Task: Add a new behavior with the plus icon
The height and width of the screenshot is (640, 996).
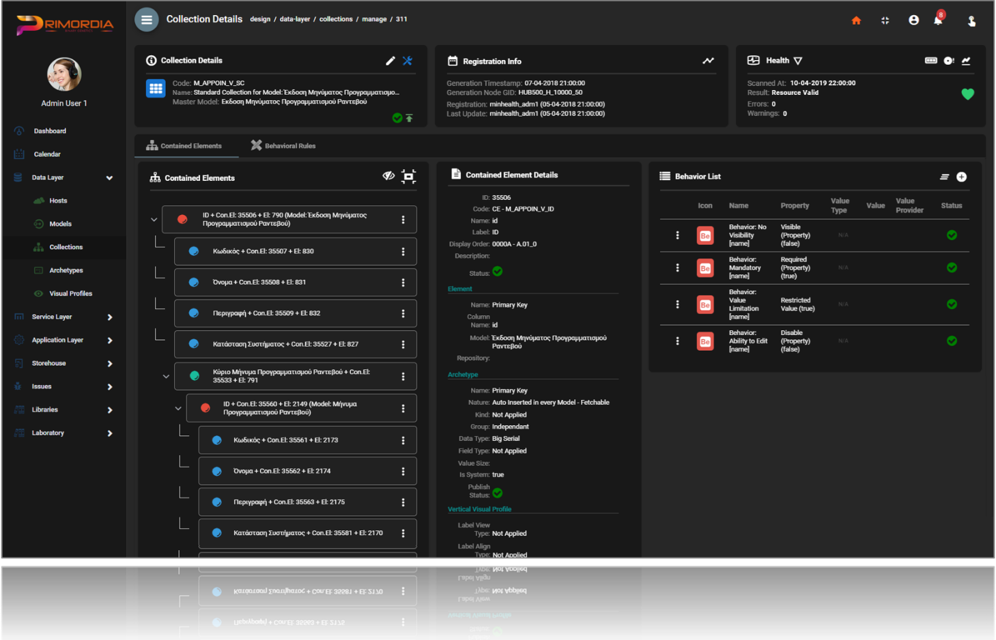Action: pyautogui.click(x=962, y=177)
